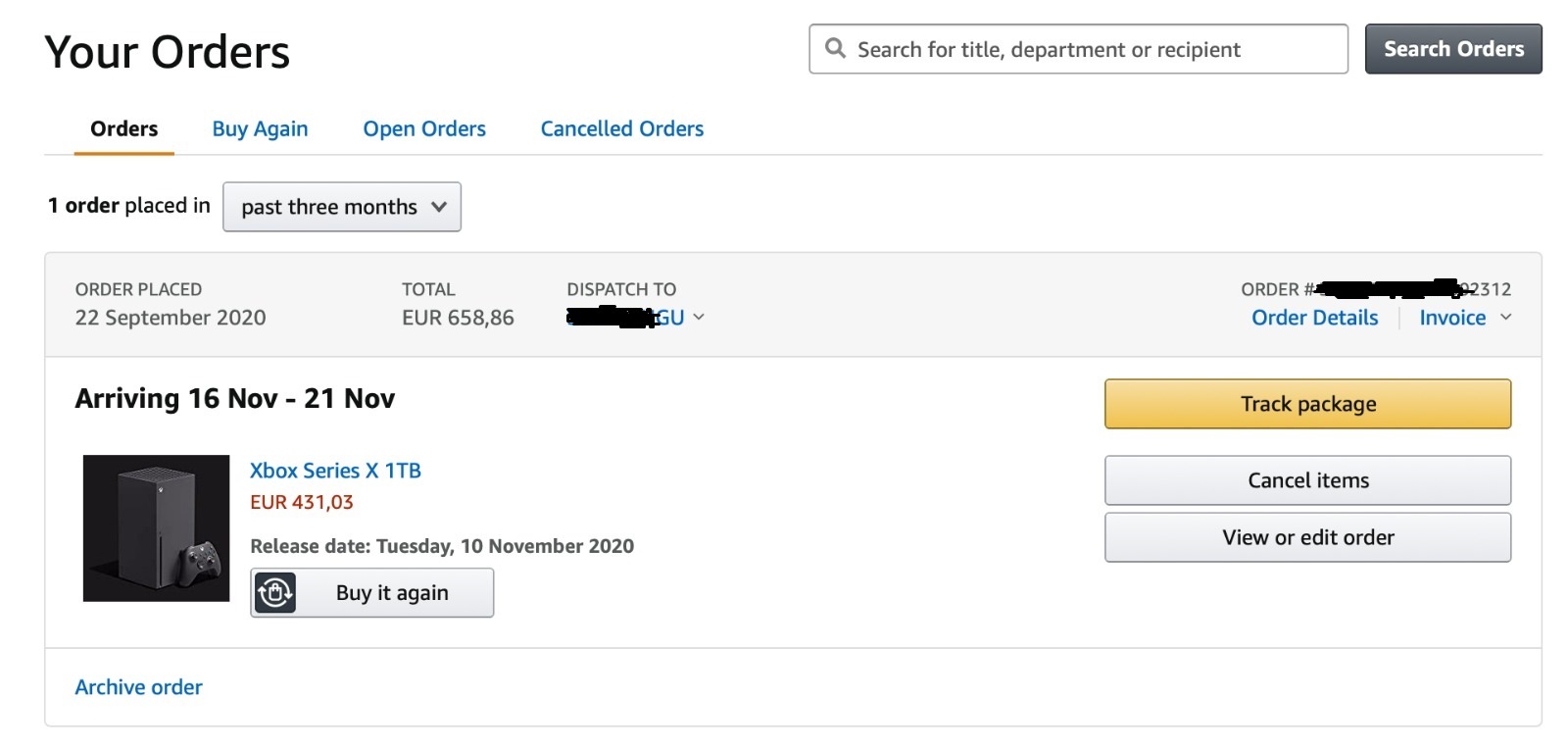Expand the past three months dropdown
Screen dimensions: 1568x749
341,207
